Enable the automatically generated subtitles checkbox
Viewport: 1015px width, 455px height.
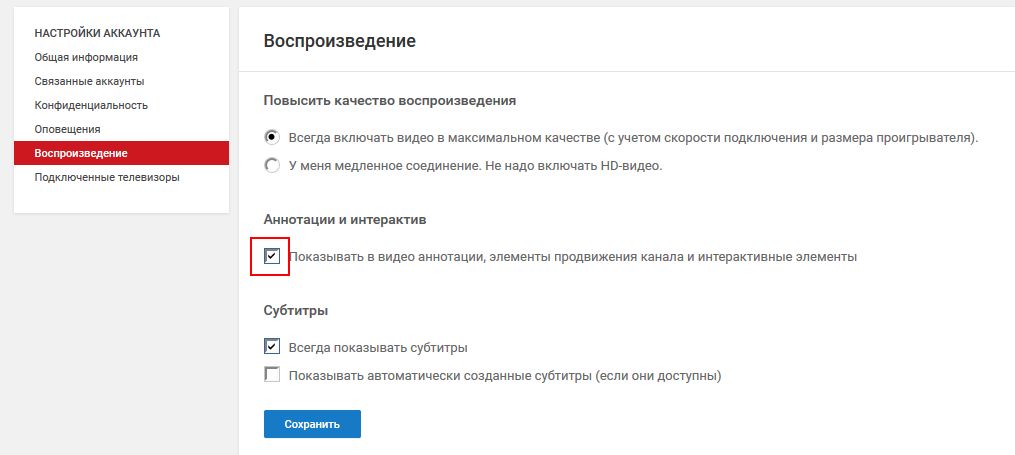coord(272,375)
